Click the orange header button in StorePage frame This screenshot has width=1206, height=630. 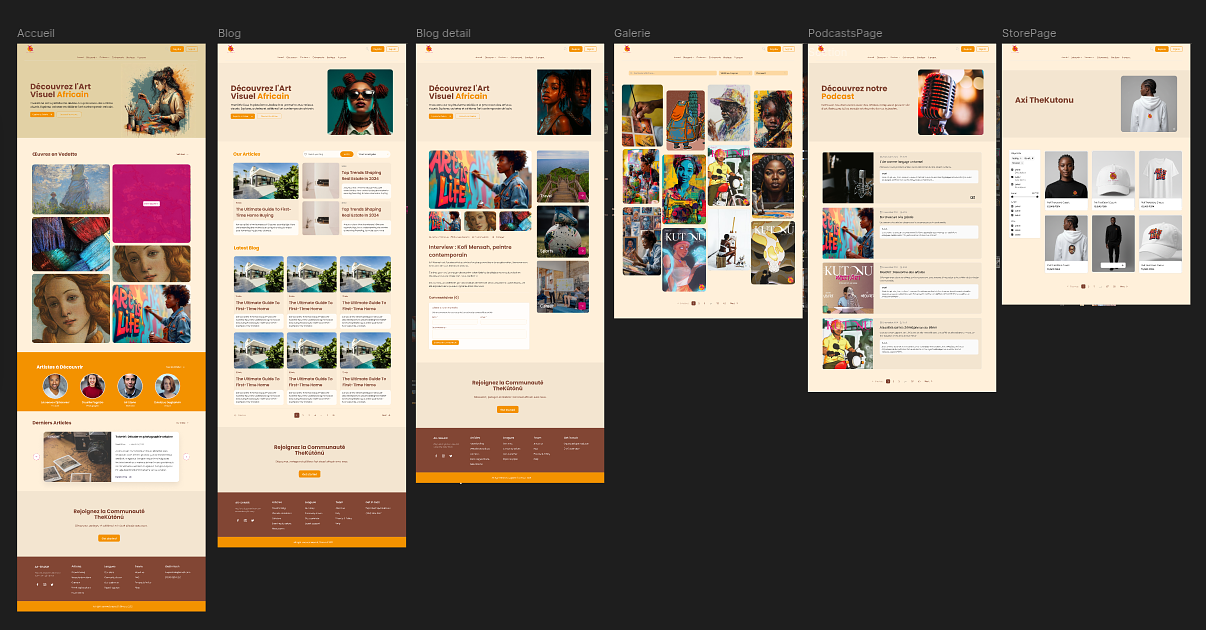1161,49
